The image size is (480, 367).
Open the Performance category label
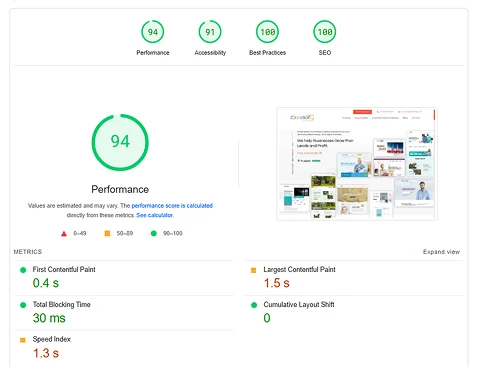153,53
